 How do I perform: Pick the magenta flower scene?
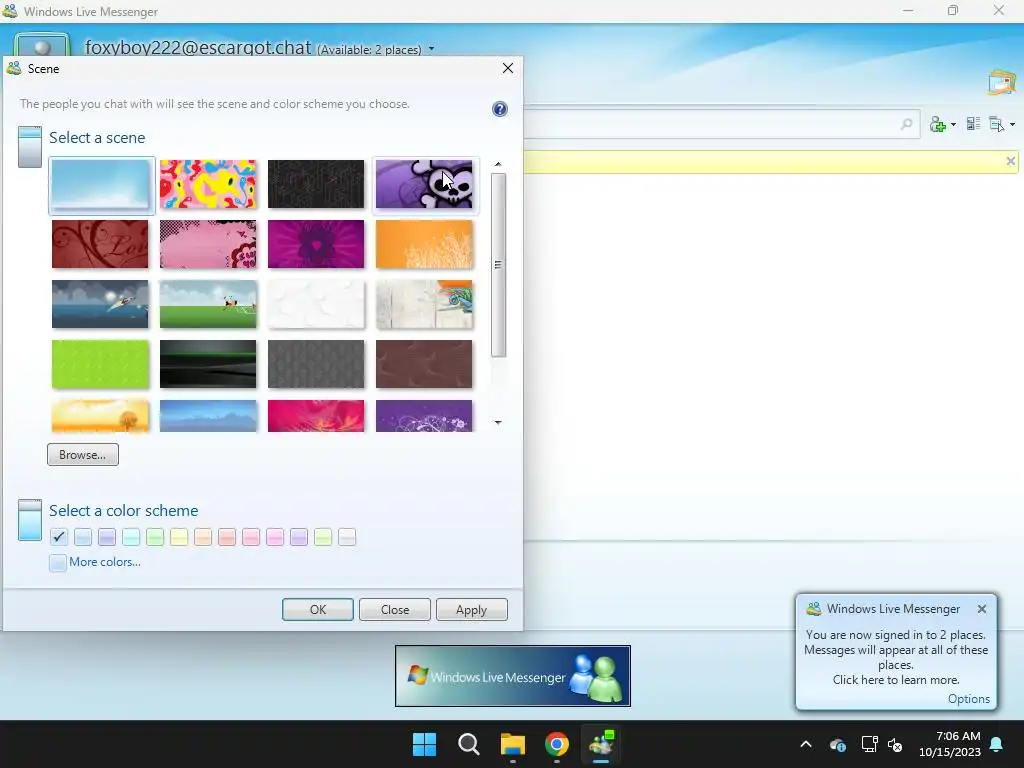tap(316, 244)
